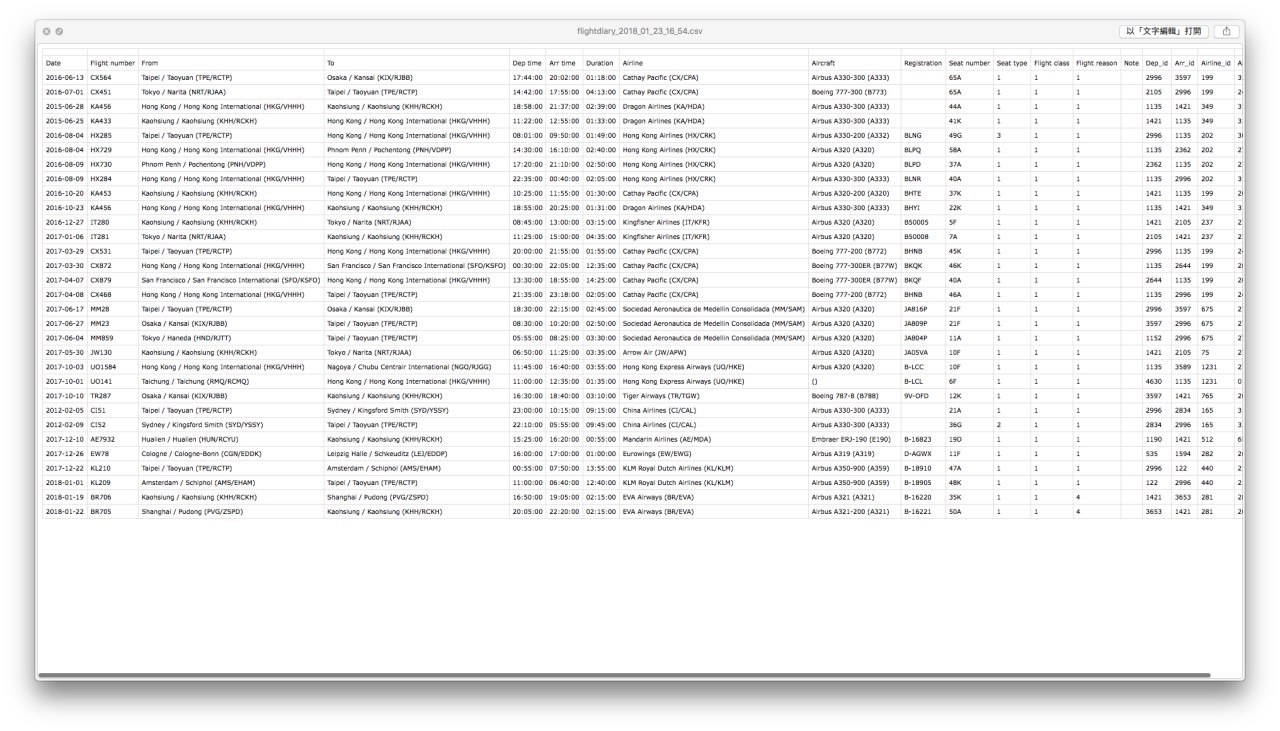Click duration cell 14:25:00

600,280
